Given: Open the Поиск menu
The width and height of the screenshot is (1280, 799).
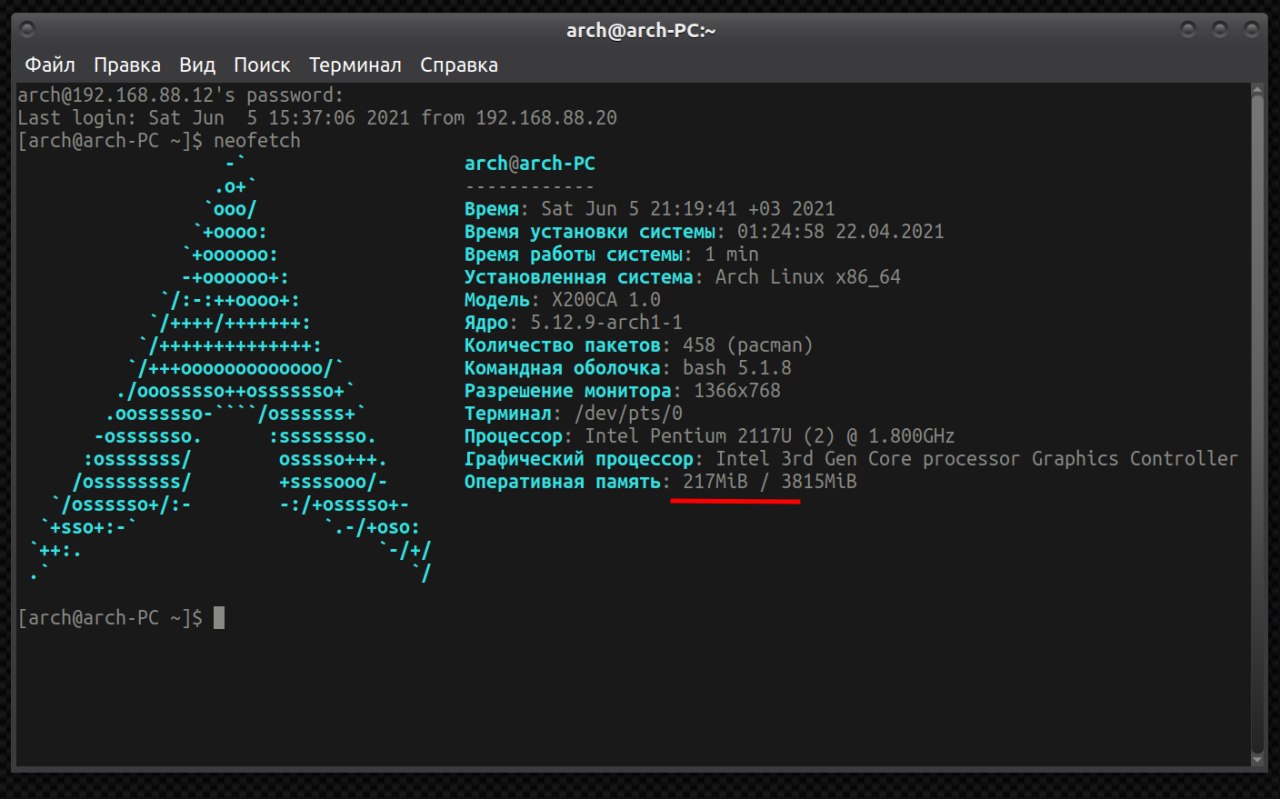Looking at the screenshot, I should (262, 65).
